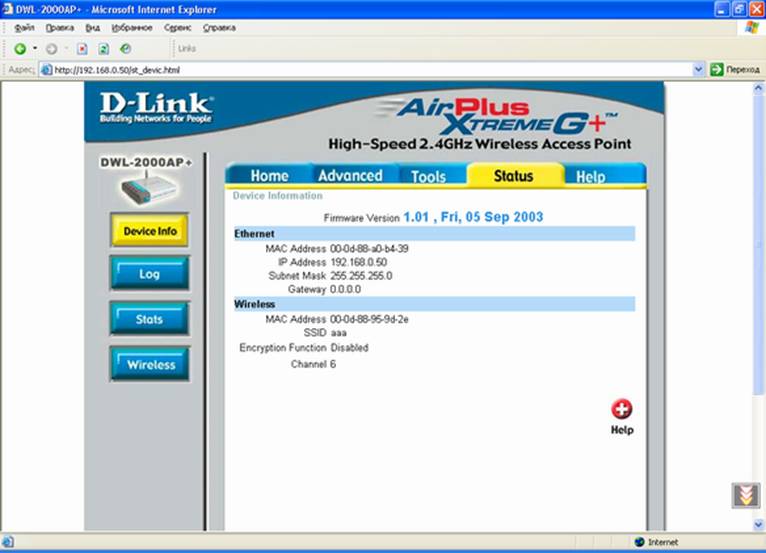Restore down the Internet Explorer window
The width and height of the screenshot is (766, 553).
pos(739,9)
